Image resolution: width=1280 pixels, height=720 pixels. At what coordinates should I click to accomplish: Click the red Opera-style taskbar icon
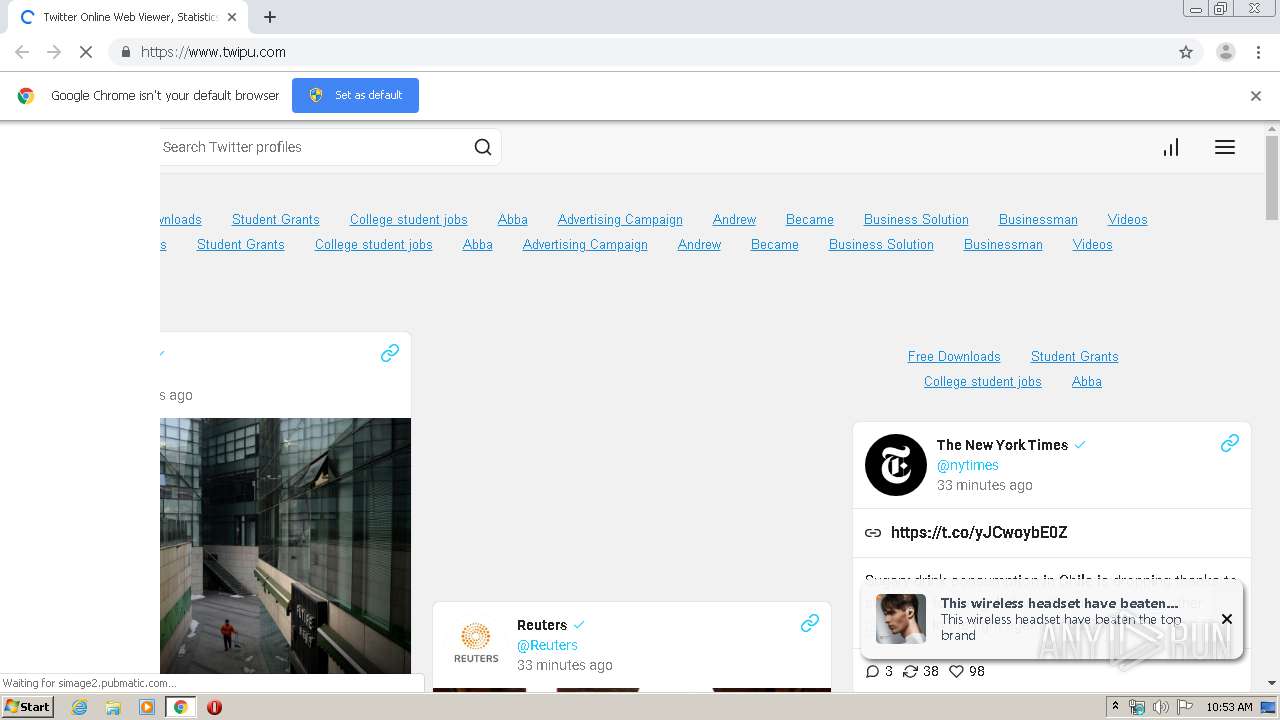(214, 707)
